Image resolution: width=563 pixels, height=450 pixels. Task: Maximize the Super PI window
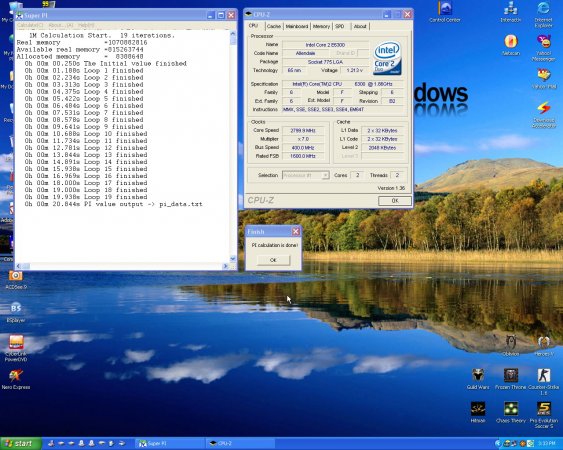[x=221, y=15]
